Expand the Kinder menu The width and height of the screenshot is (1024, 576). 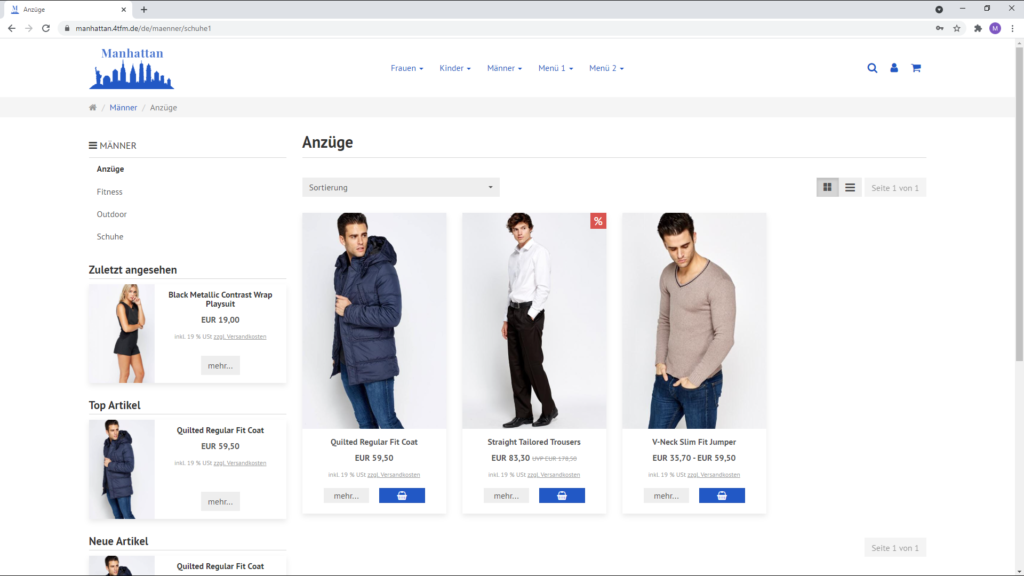point(455,68)
